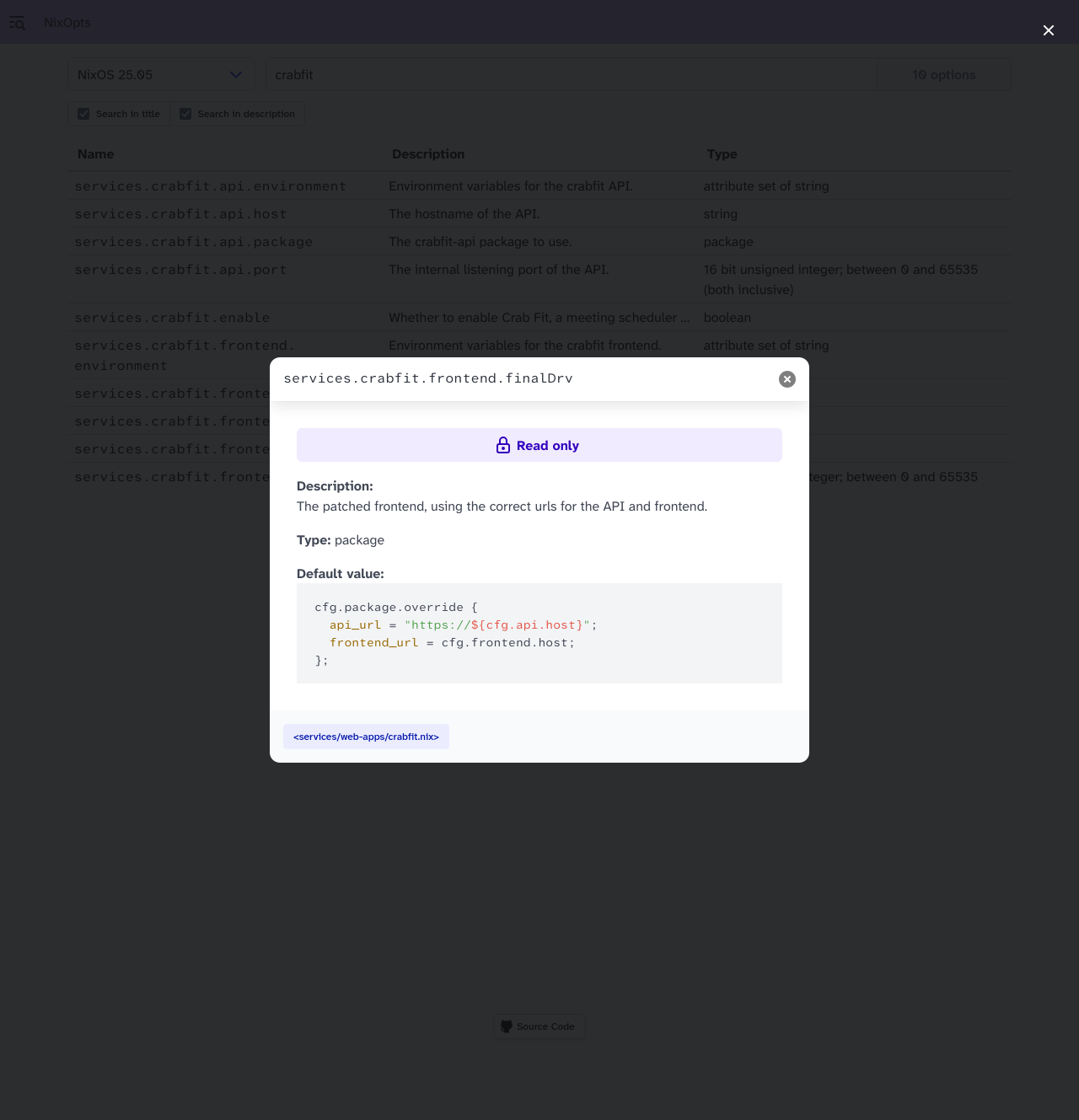Image resolution: width=1079 pixels, height=1120 pixels.
Task: Select the services.crabfit.enable option row
Action: [172, 318]
